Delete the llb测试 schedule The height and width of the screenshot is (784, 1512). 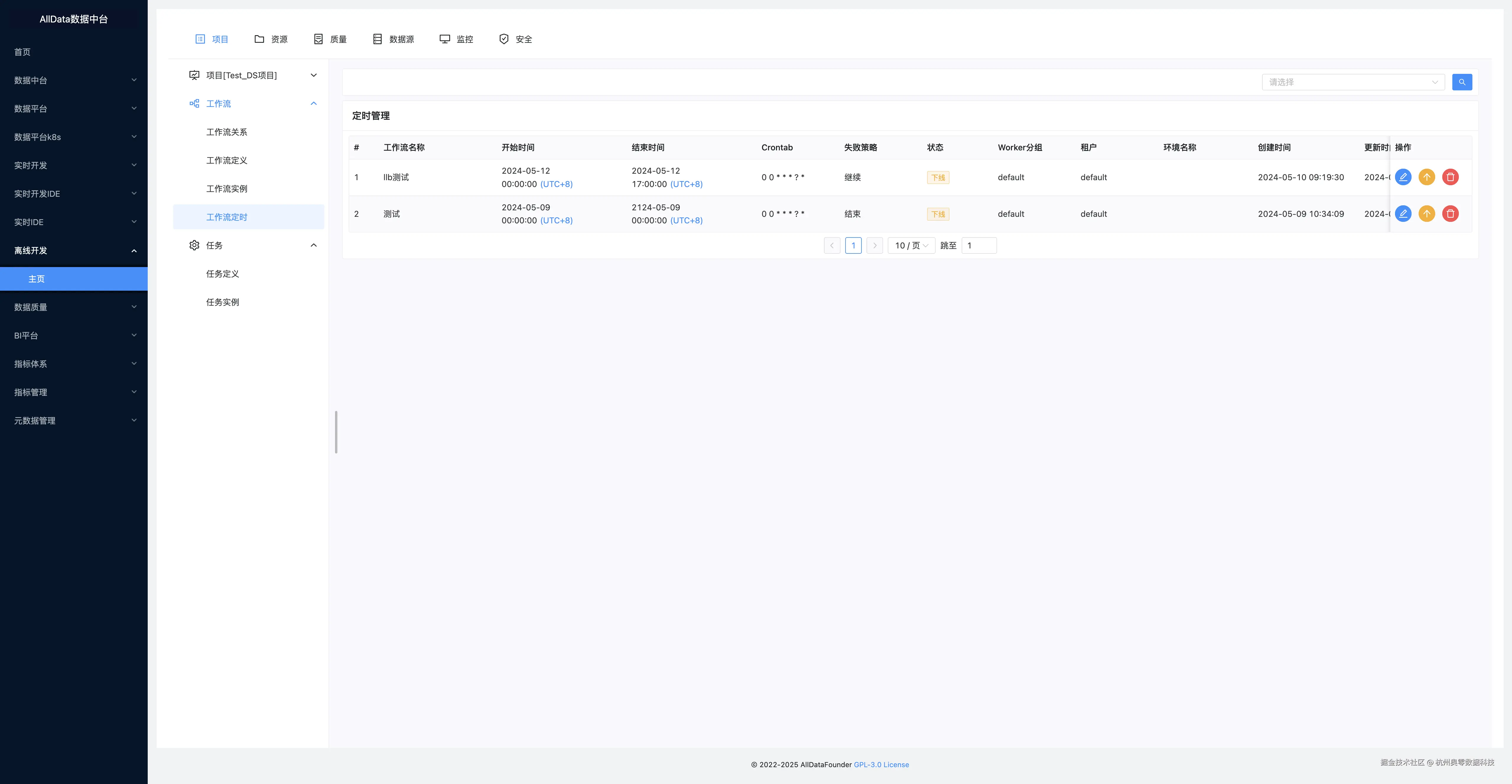tap(1450, 177)
